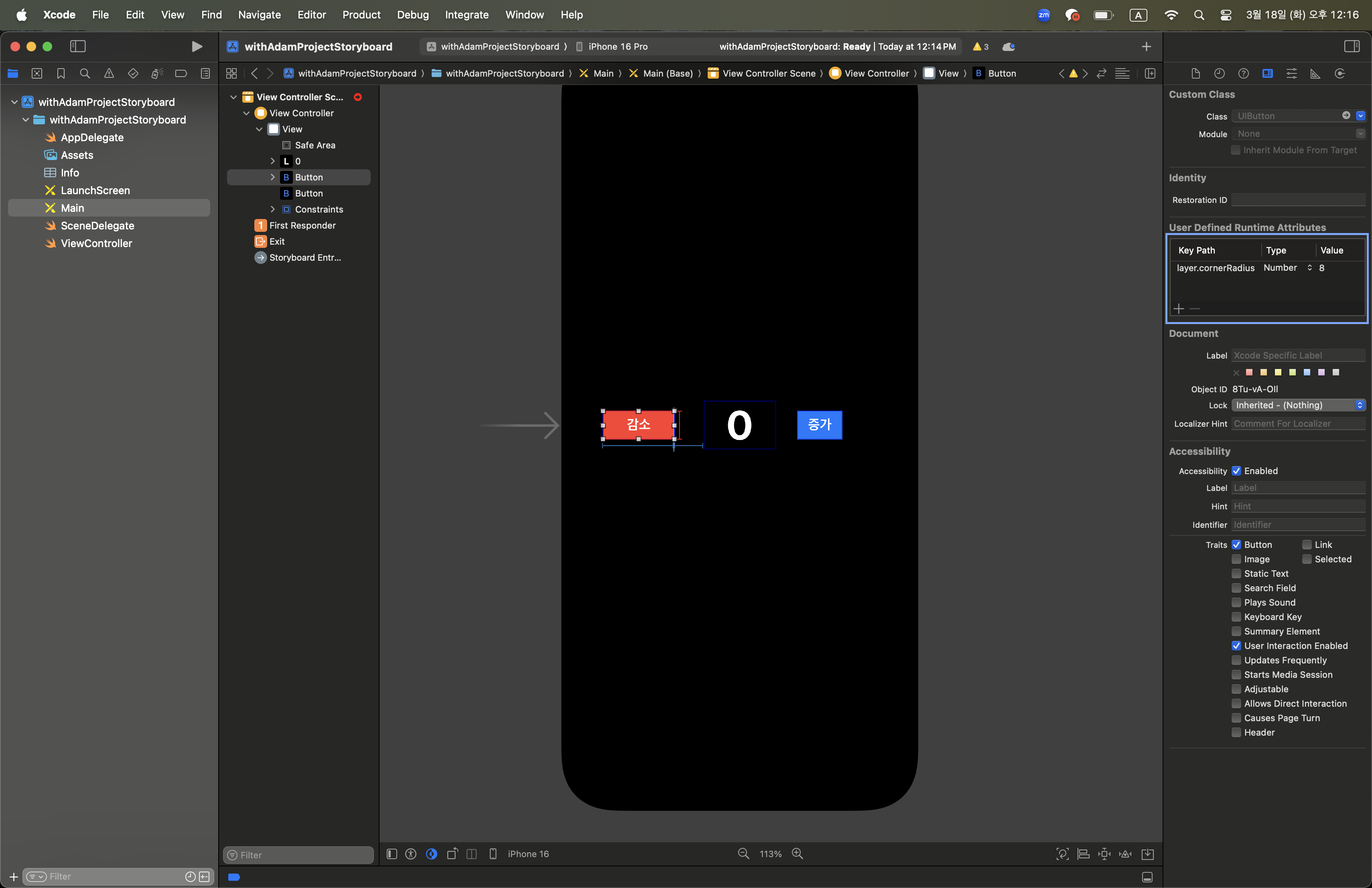
Task: Toggle Accessibility Enabled checkbox
Action: click(x=1236, y=471)
